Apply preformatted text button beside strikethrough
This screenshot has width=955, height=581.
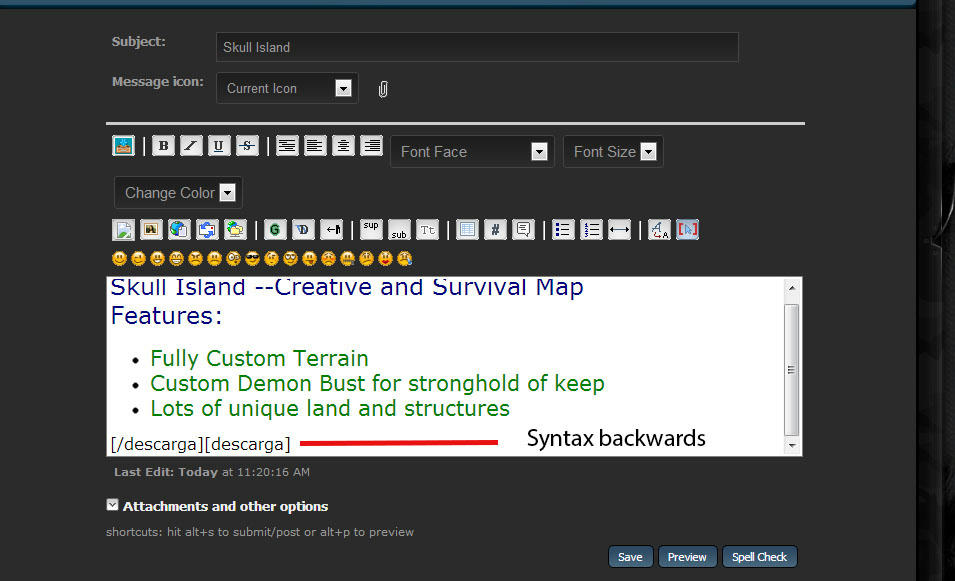click(287, 146)
